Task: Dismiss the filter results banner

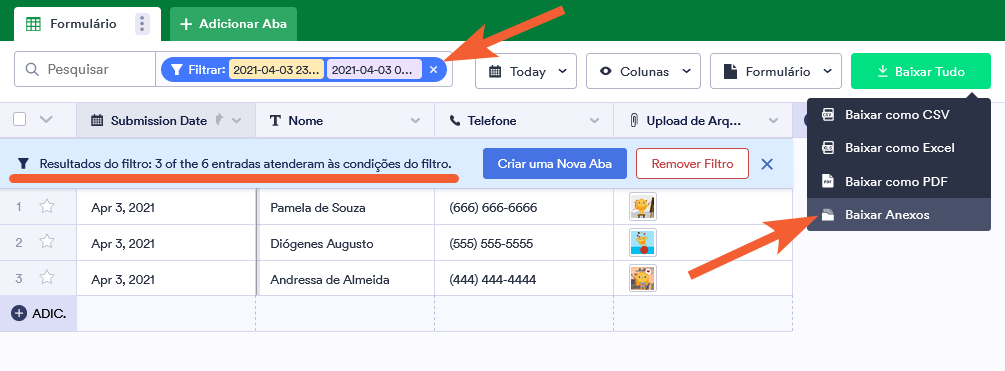Action: [x=767, y=164]
